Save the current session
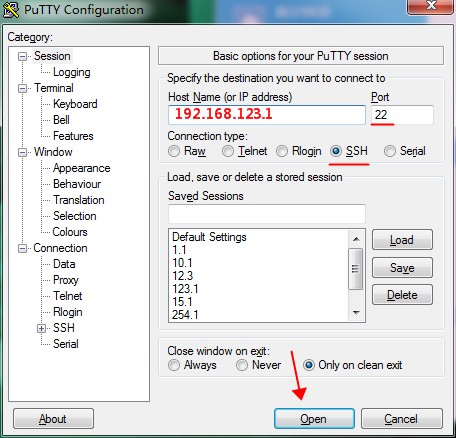Screen dimensions: 456x438 [402, 268]
